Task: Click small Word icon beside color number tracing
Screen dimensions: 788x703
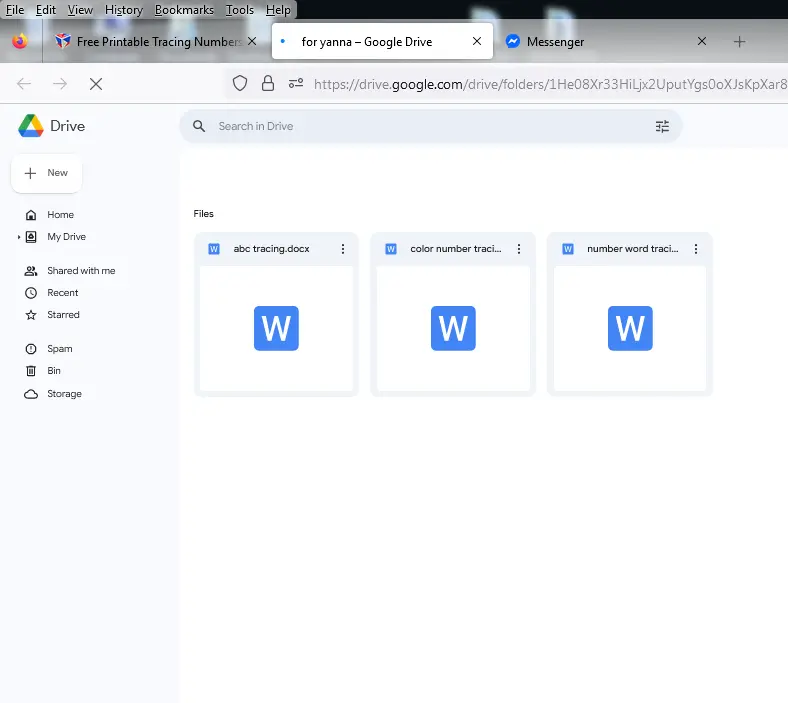Action: [x=391, y=249]
